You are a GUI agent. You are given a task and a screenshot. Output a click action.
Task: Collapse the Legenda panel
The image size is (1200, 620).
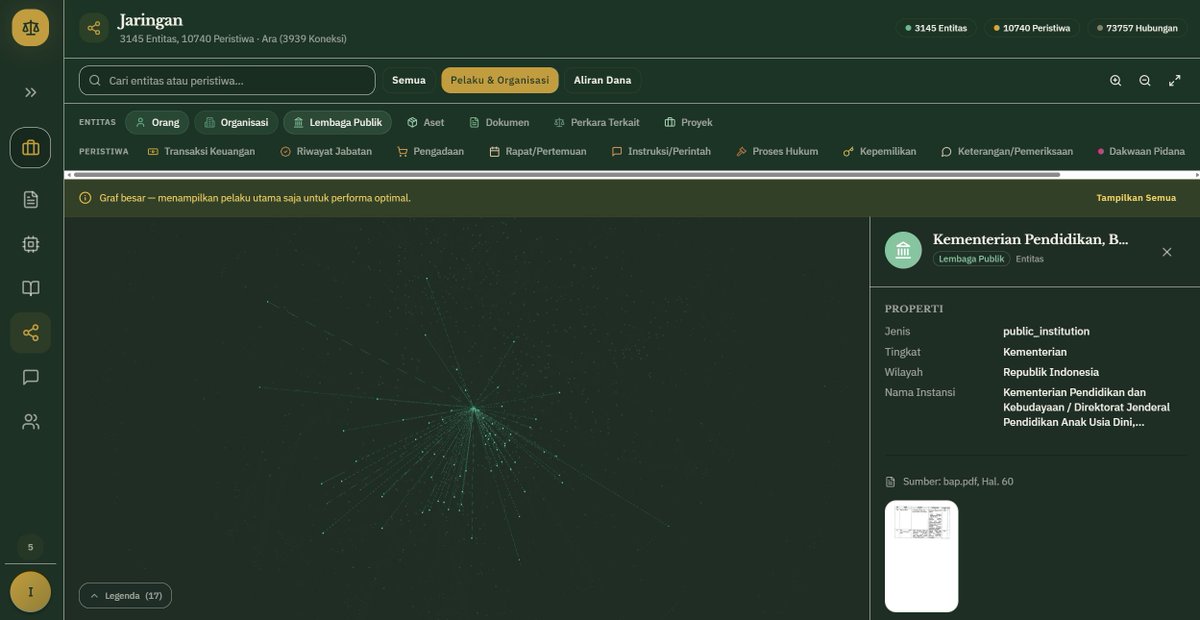coord(125,594)
